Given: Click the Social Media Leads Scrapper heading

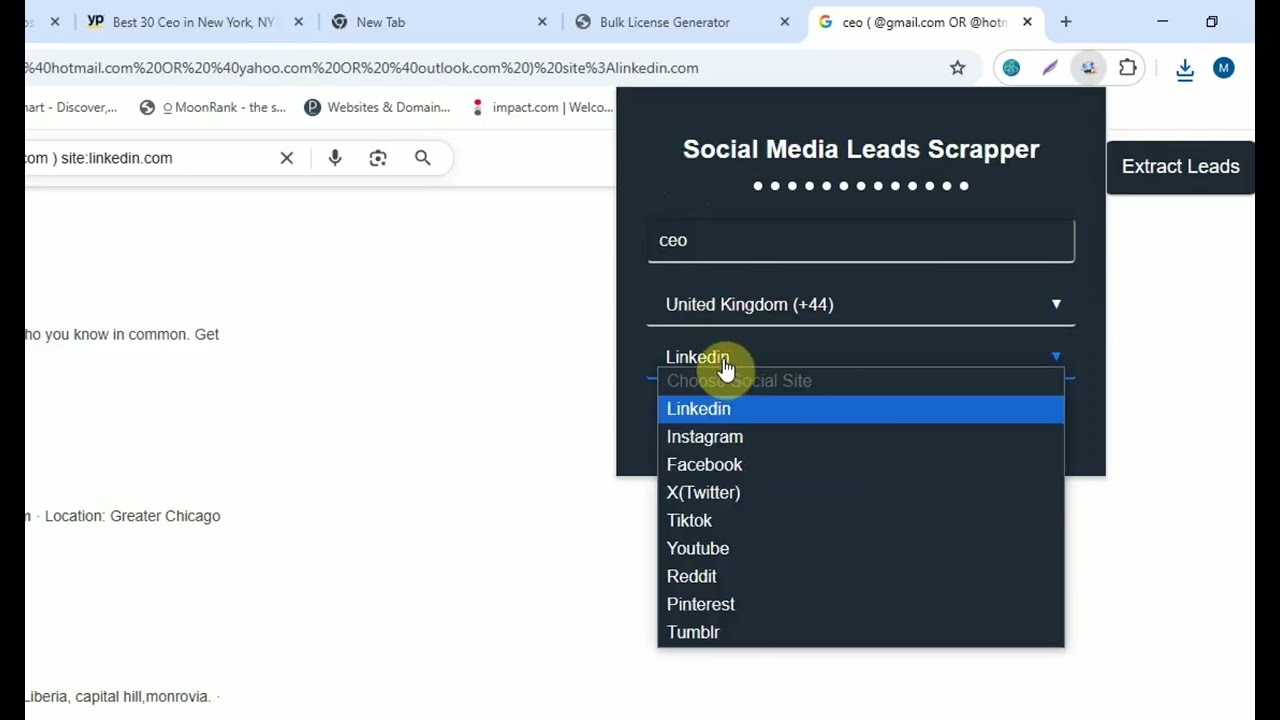Looking at the screenshot, I should [x=861, y=149].
